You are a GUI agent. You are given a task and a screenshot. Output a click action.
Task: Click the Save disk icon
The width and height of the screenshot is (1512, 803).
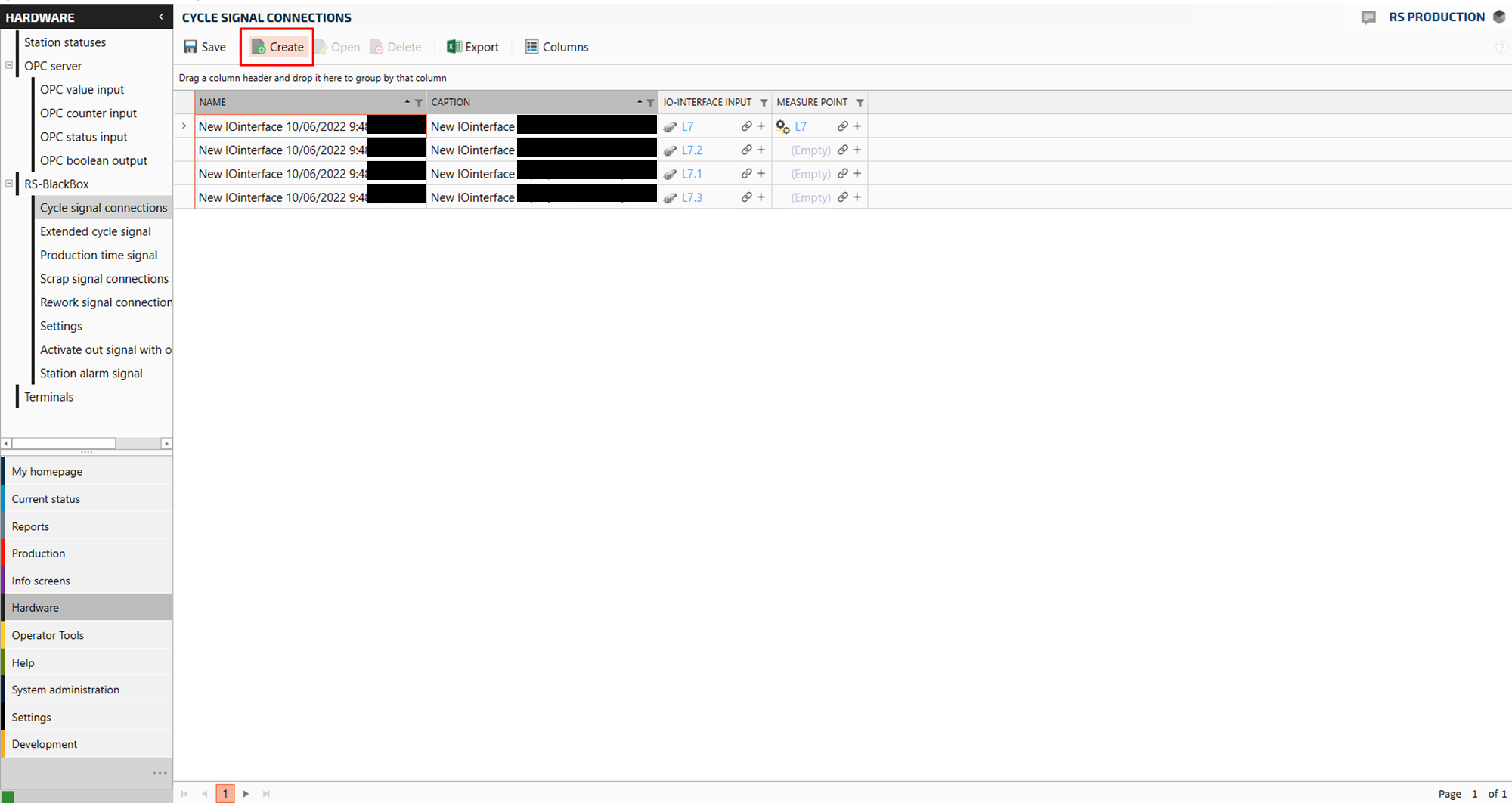(x=191, y=47)
